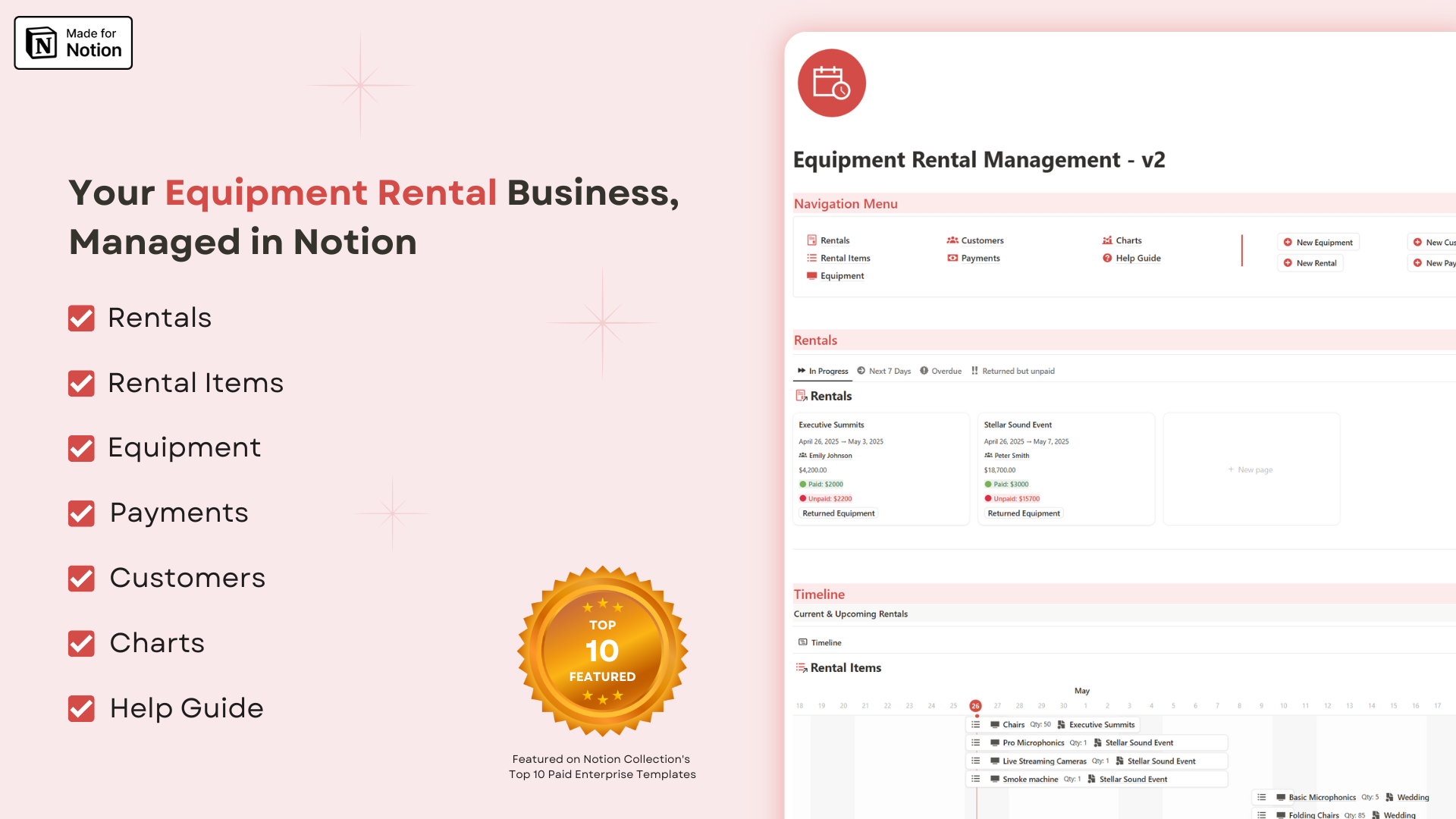Image resolution: width=1456 pixels, height=819 pixels.
Task: Toggle the Payments checkbox
Action: click(81, 513)
